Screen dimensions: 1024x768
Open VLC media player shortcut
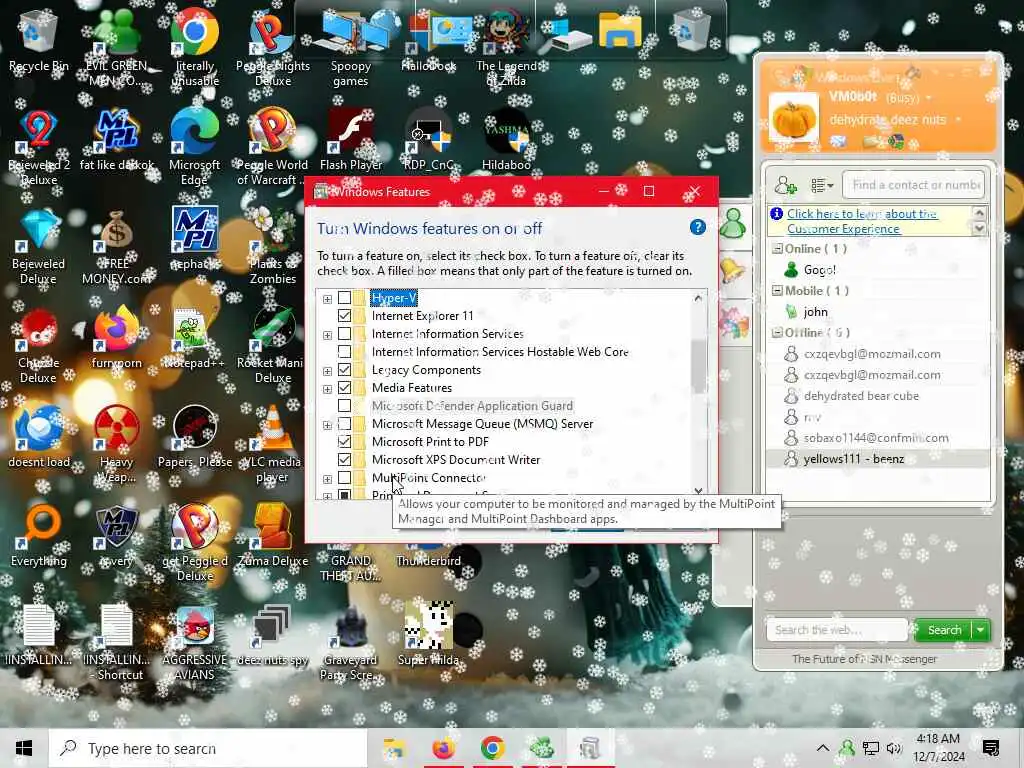coord(272,444)
